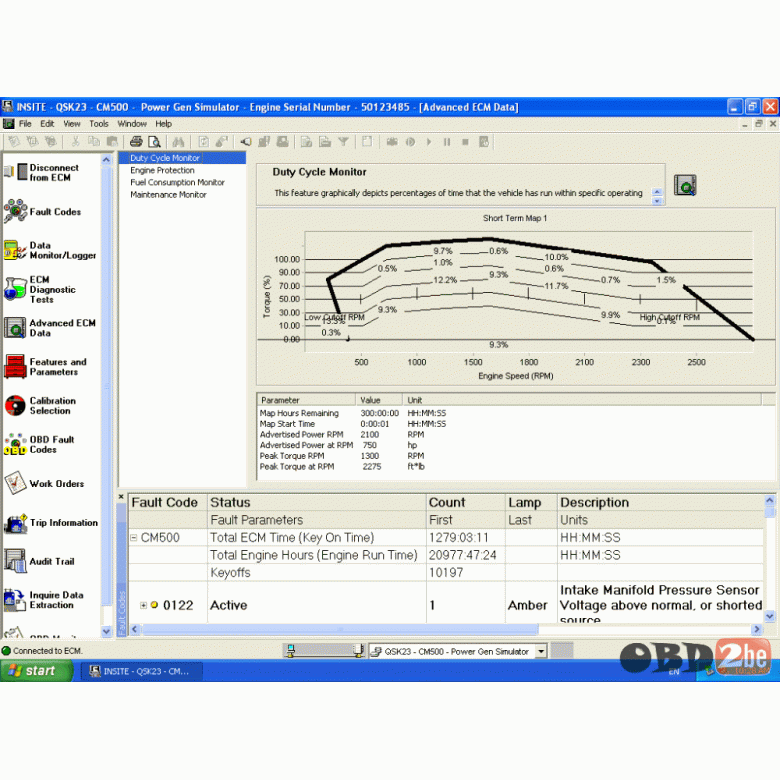Open the Windows start button
The image size is (780, 780).
(x=36, y=671)
